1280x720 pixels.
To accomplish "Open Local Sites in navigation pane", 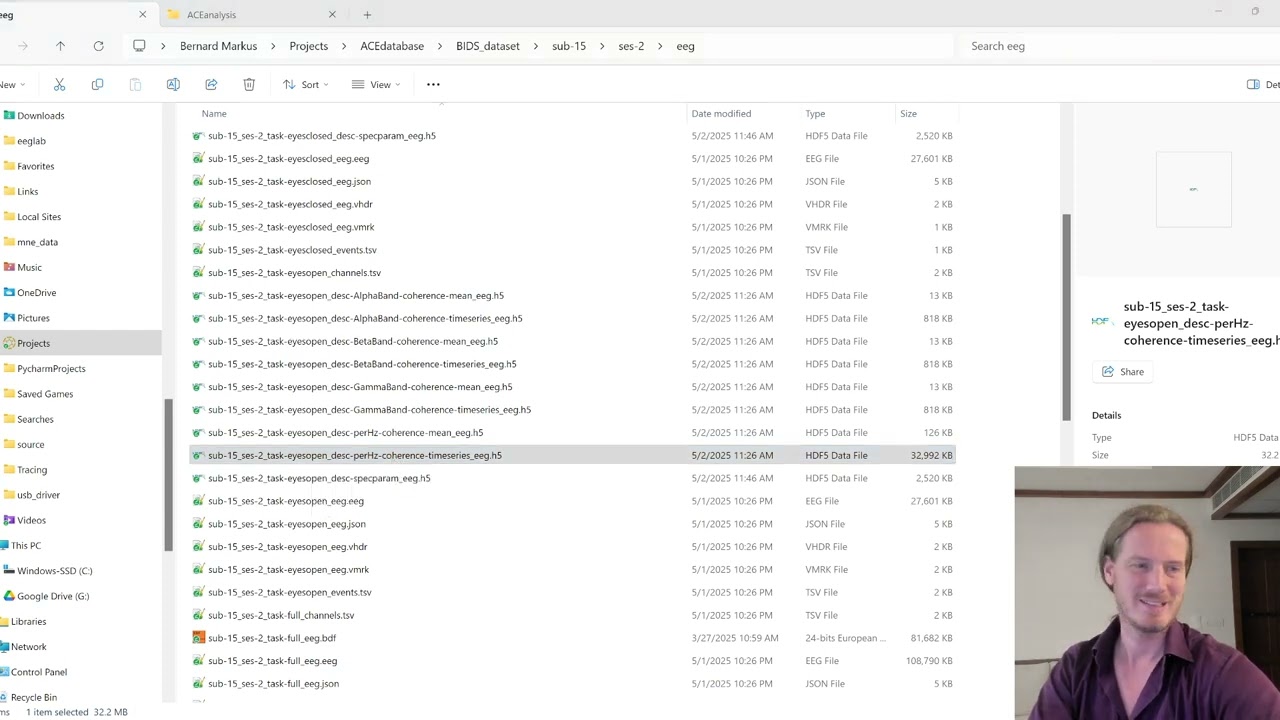I will coord(39,217).
